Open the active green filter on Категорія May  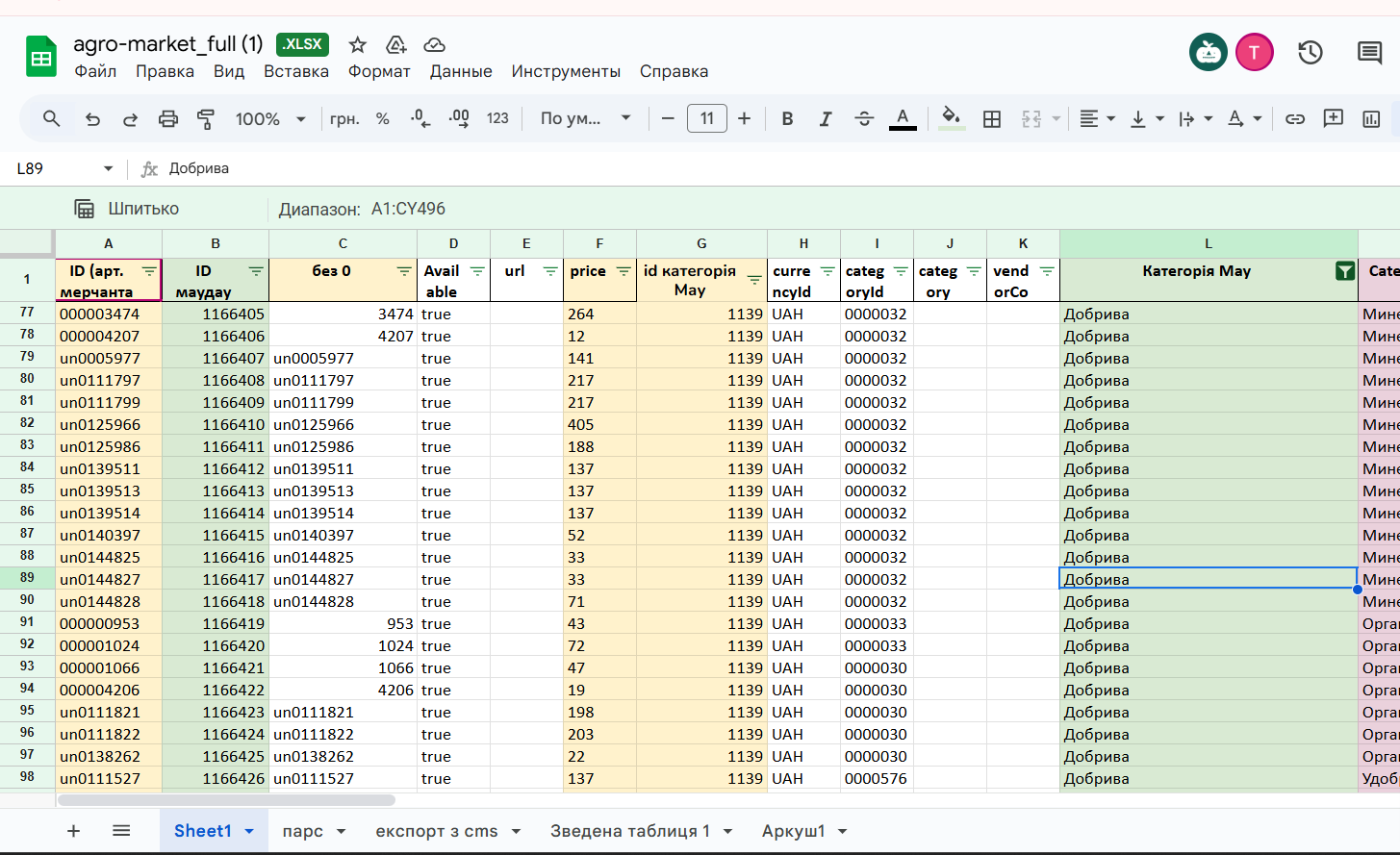pos(1345,271)
